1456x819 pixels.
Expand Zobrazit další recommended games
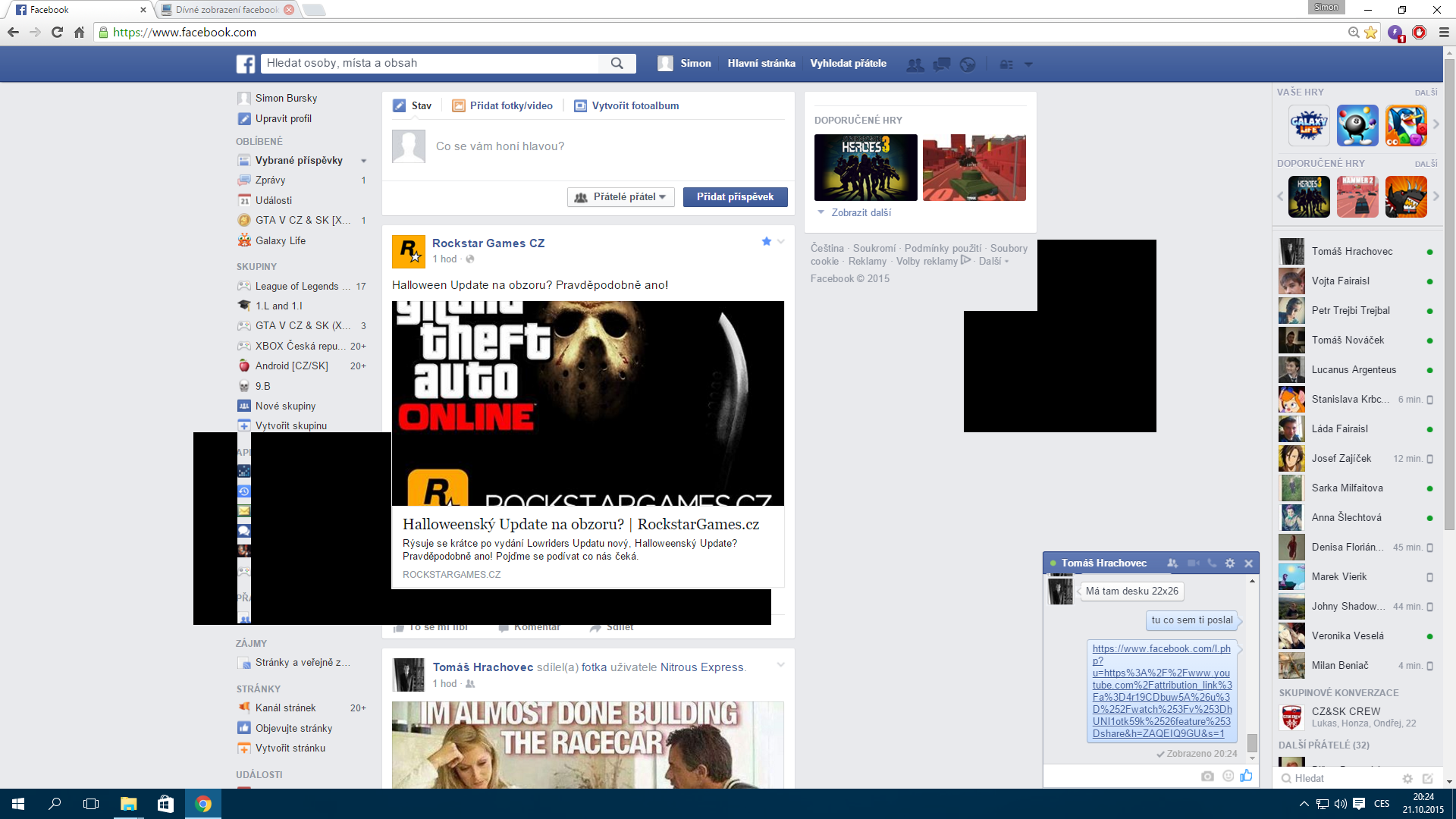click(x=860, y=212)
